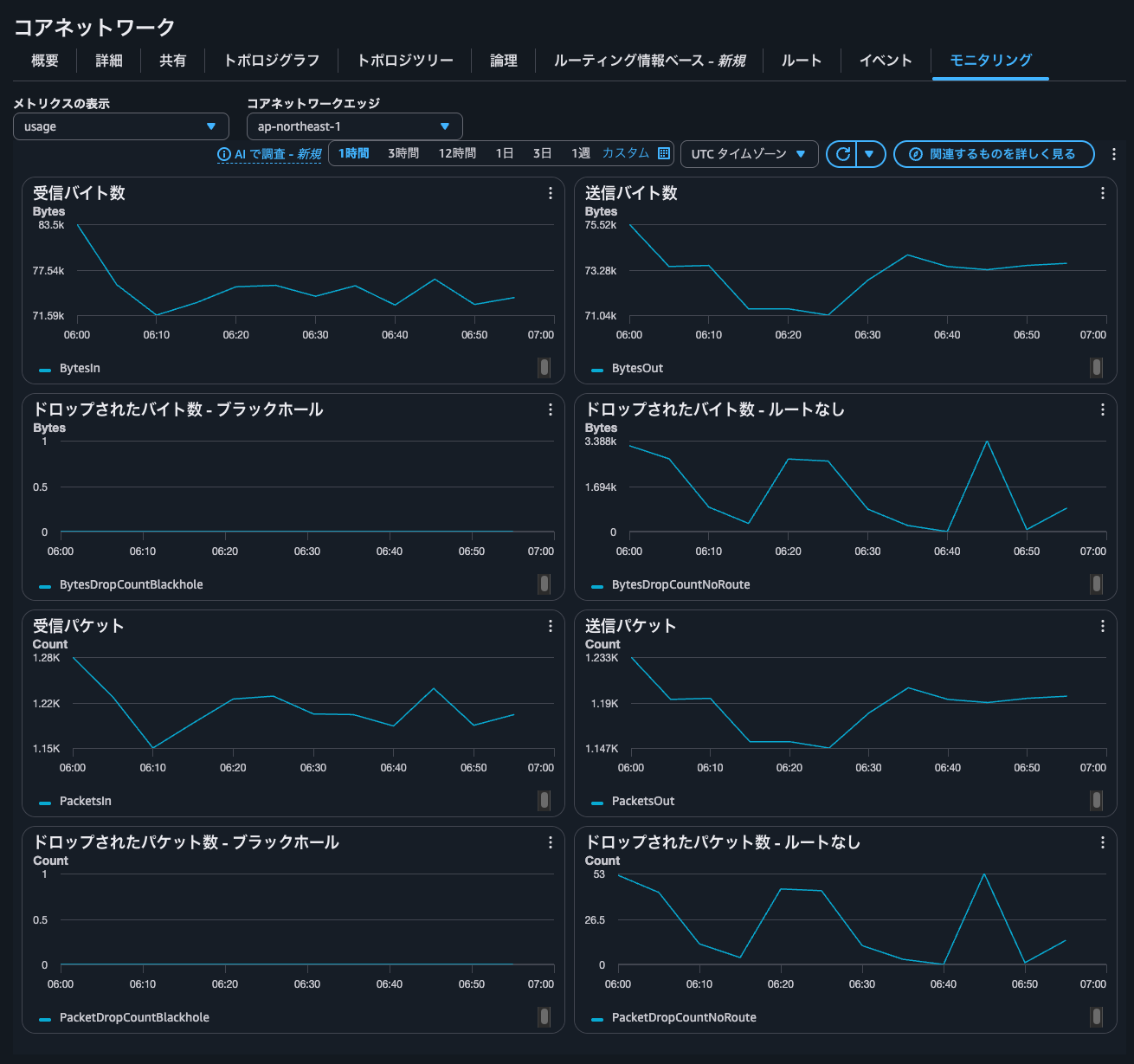The width and height of the screenshot is (1134, 1064).
Task: Click 関連するものを詳しく見る button
Action: [x=994, y=154]
